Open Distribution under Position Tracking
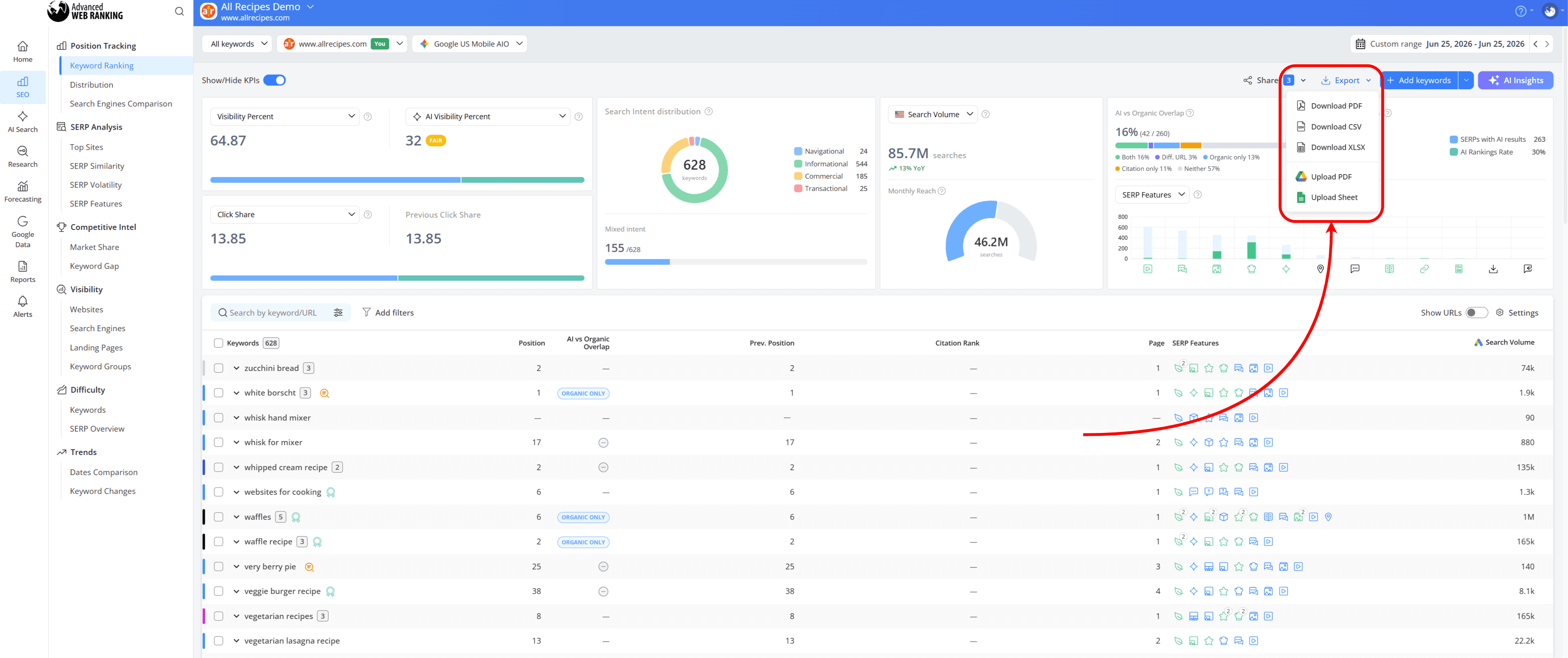This screenshot has height=658, width=1568. (91, 84)
